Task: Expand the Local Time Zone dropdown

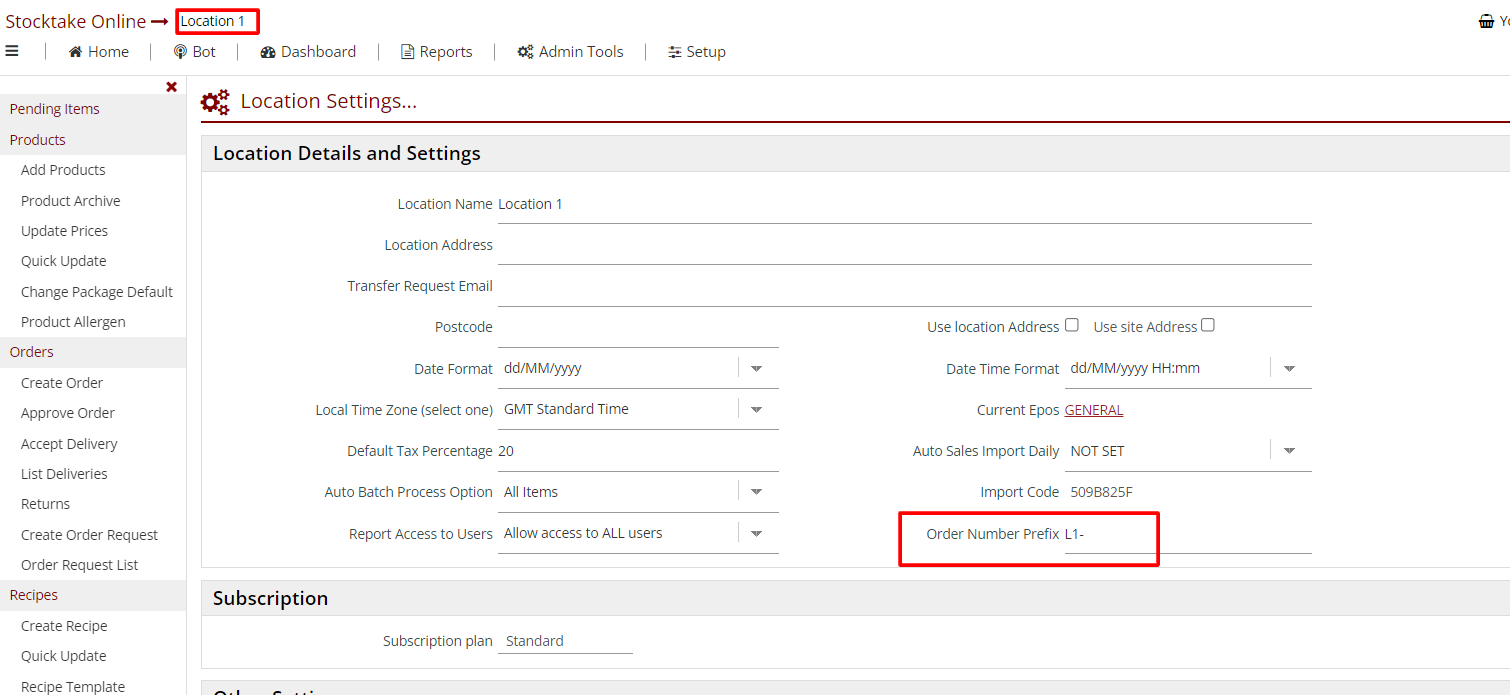Action: tap(756, 409)
